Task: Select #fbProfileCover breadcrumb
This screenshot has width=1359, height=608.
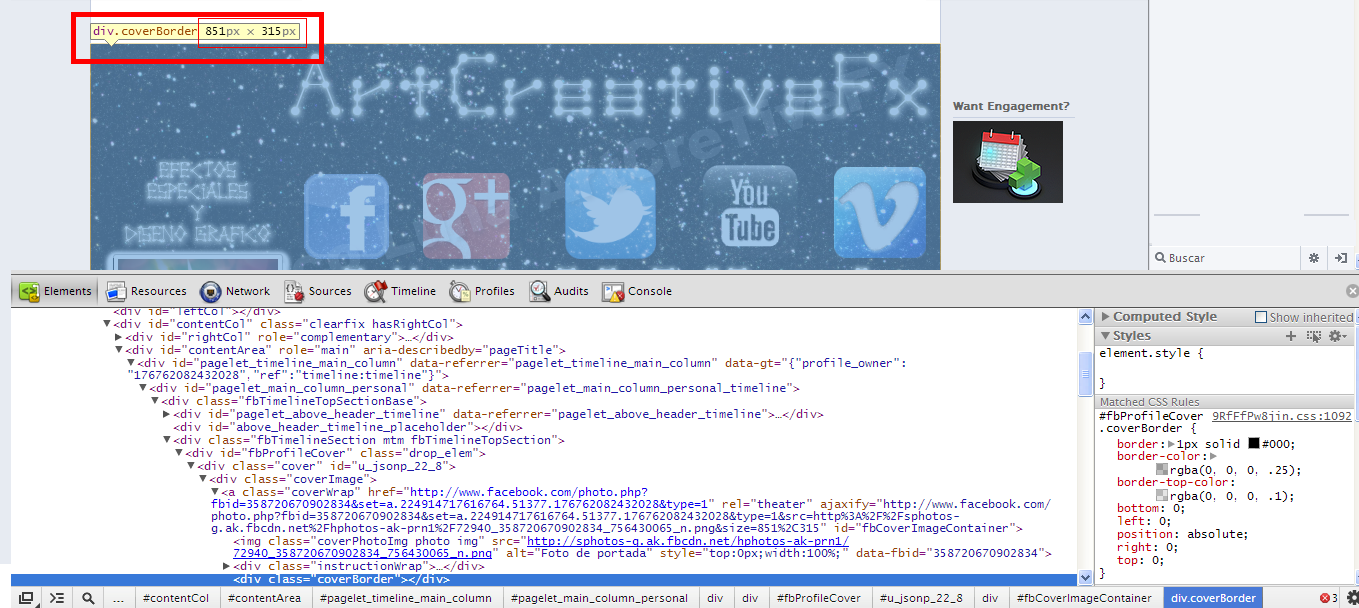Action: coord(818,598)
